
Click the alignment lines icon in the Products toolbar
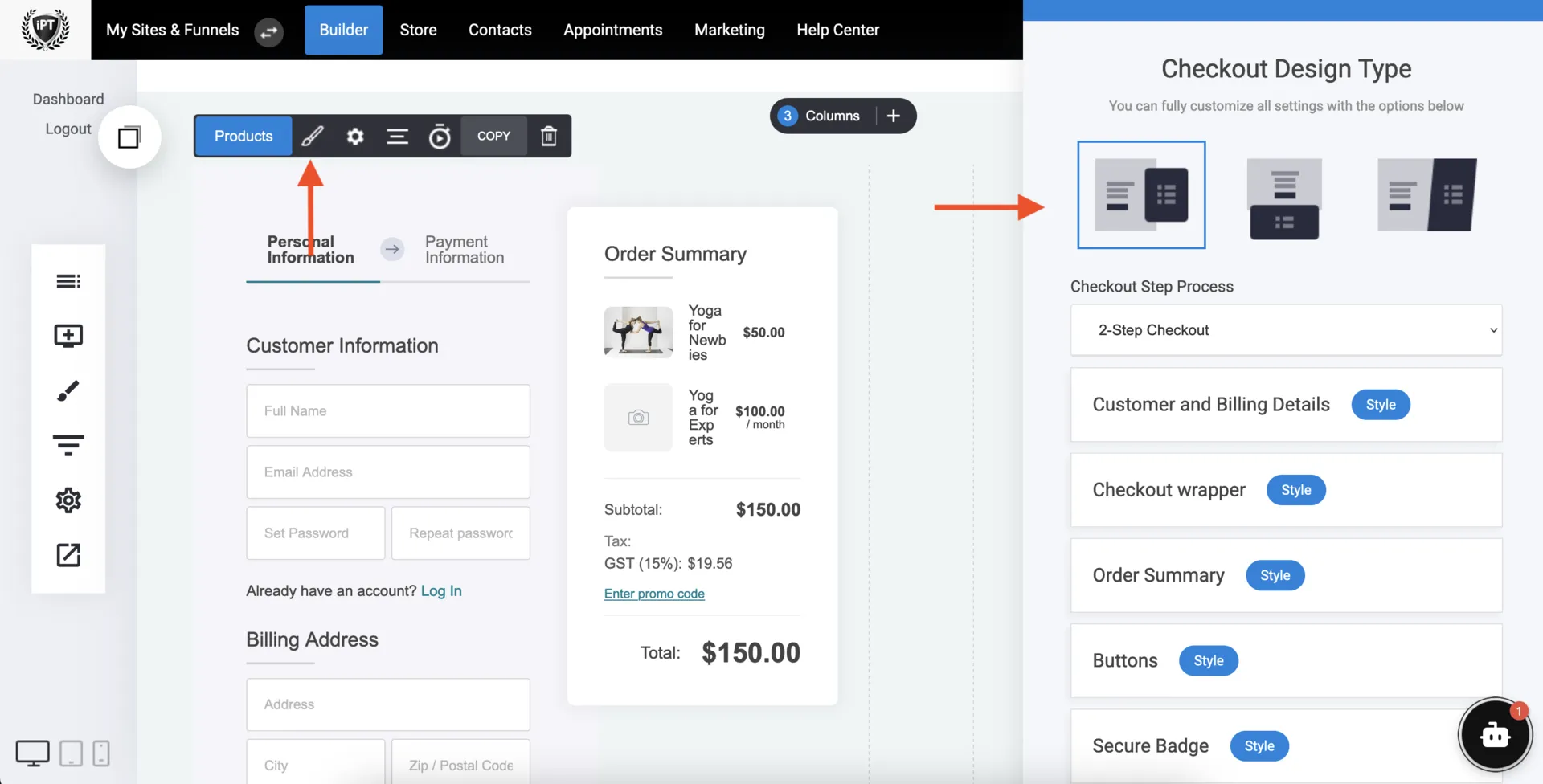[397, 136]
